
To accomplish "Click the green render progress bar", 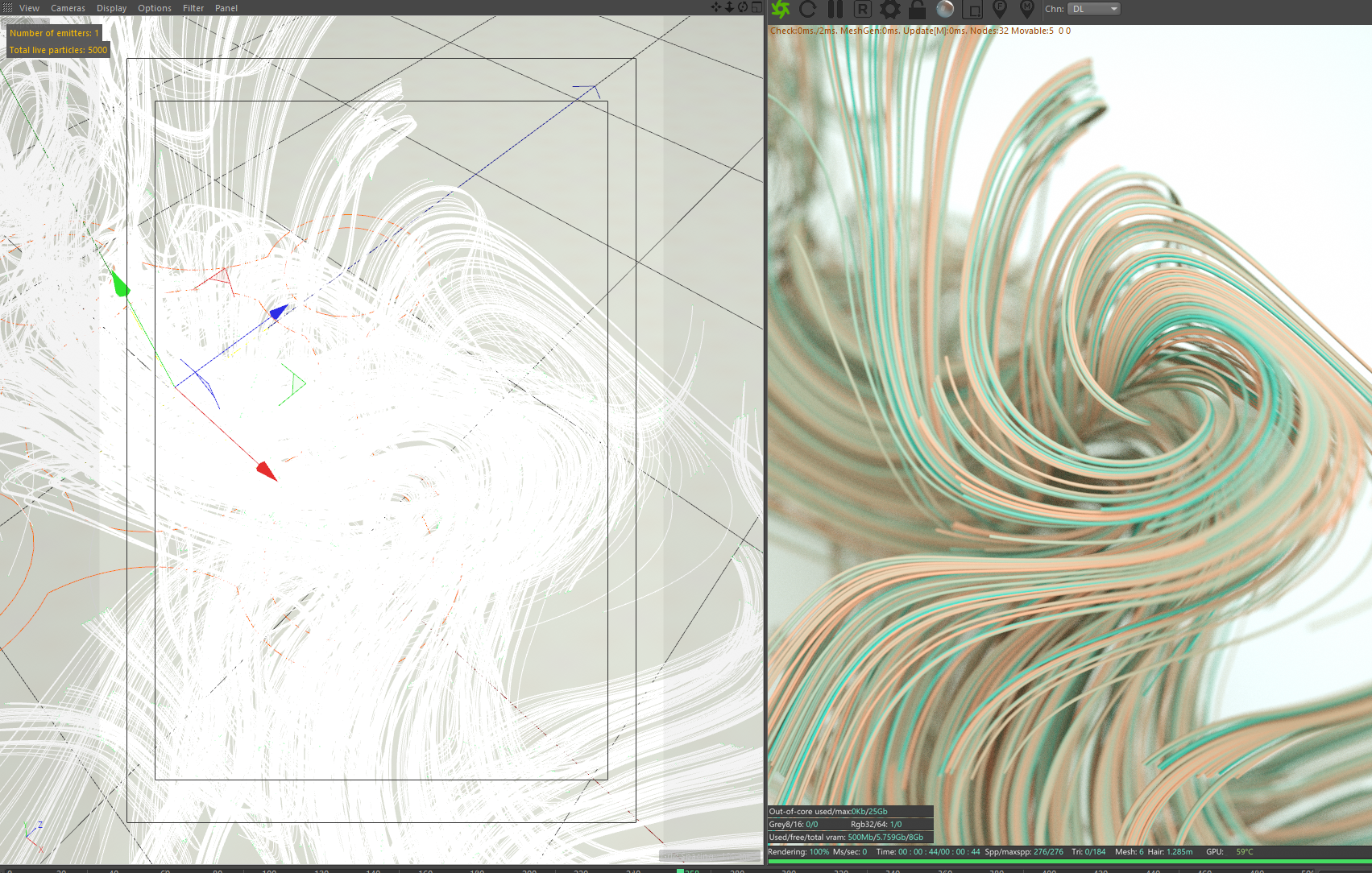I will [1070, 861].
